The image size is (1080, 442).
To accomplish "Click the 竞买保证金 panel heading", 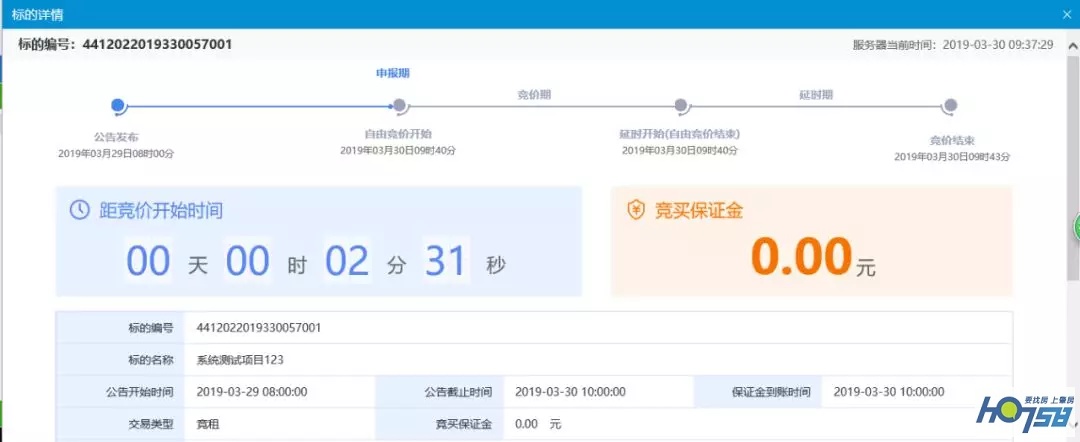I will [699, 211].
